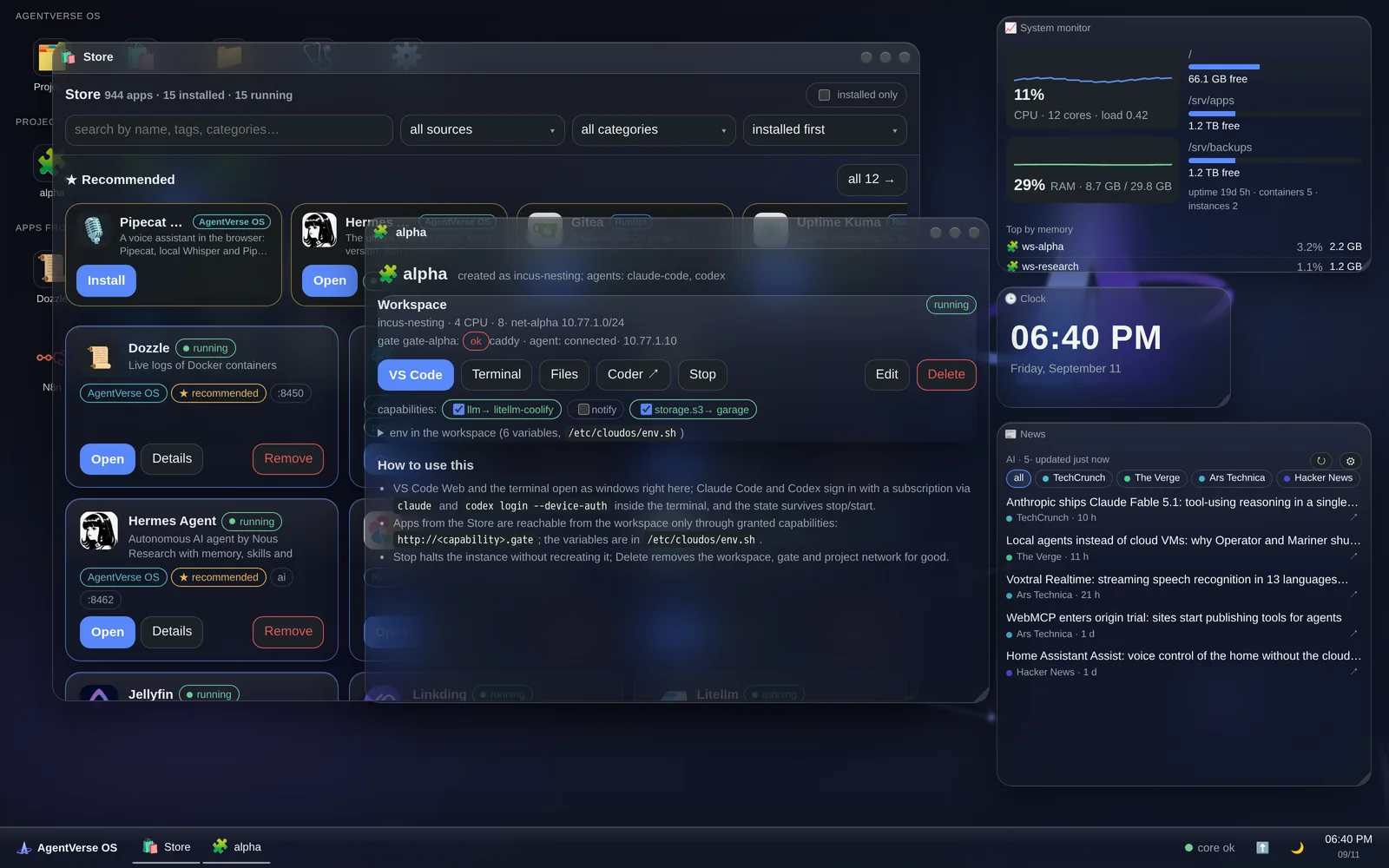Refresh the News widget feed
The image size is (1389, 868).
pos(1320,461)
